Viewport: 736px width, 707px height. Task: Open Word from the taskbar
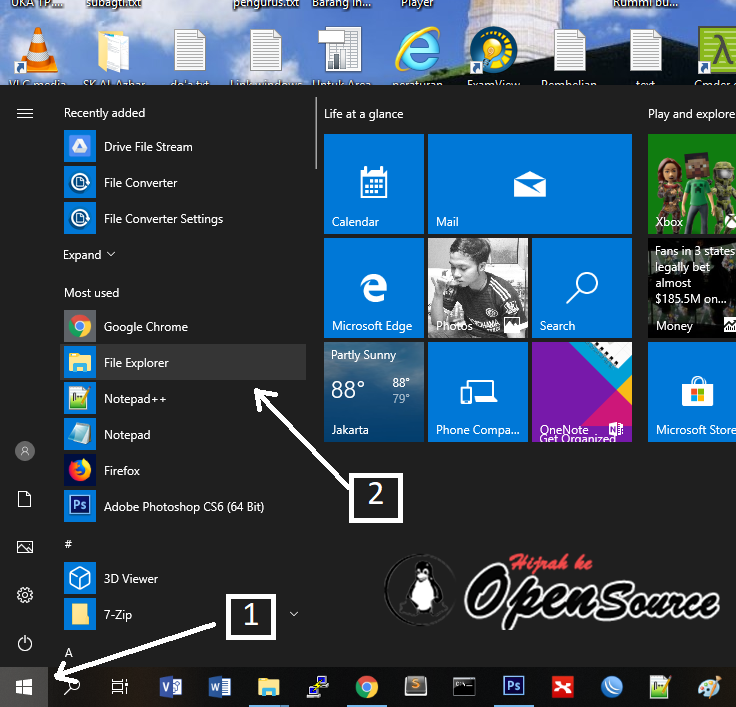(220, 687)
